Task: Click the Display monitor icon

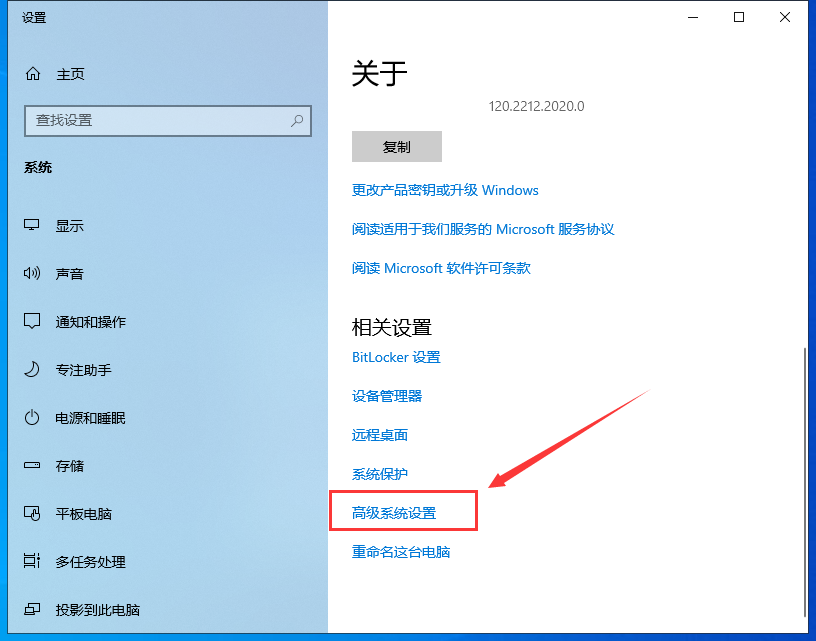Action: pos(32,226)
